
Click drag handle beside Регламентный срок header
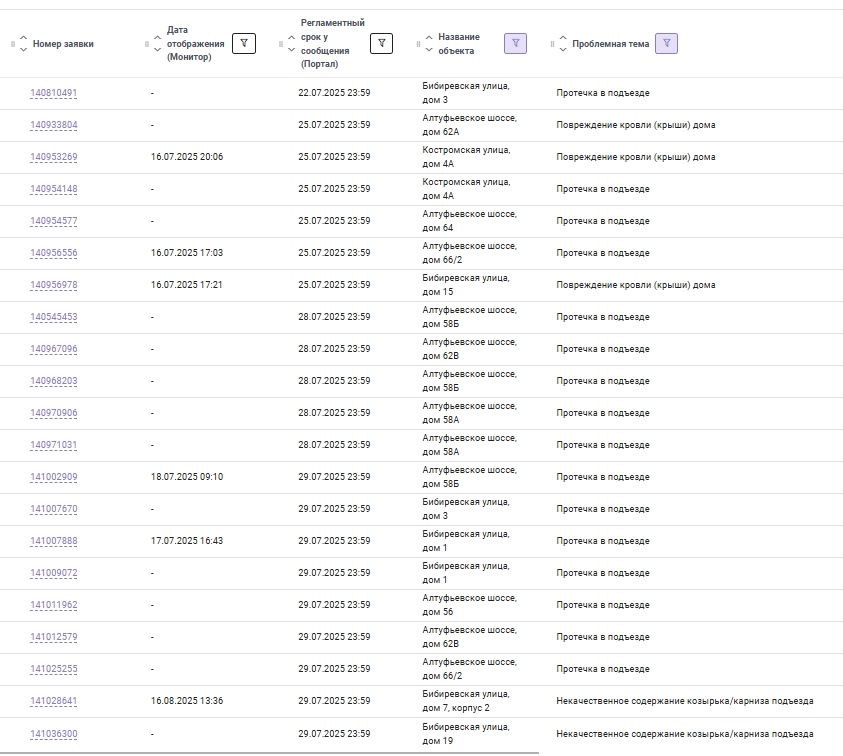[281, 44]
